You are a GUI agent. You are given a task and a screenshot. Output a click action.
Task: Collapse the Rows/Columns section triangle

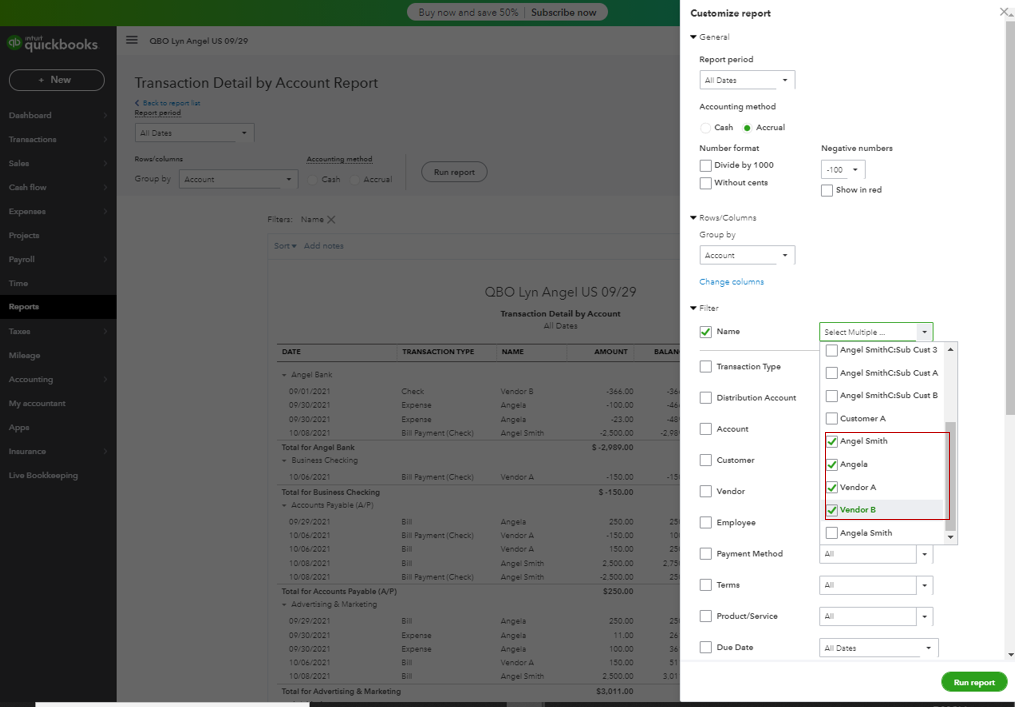[693, 217]
